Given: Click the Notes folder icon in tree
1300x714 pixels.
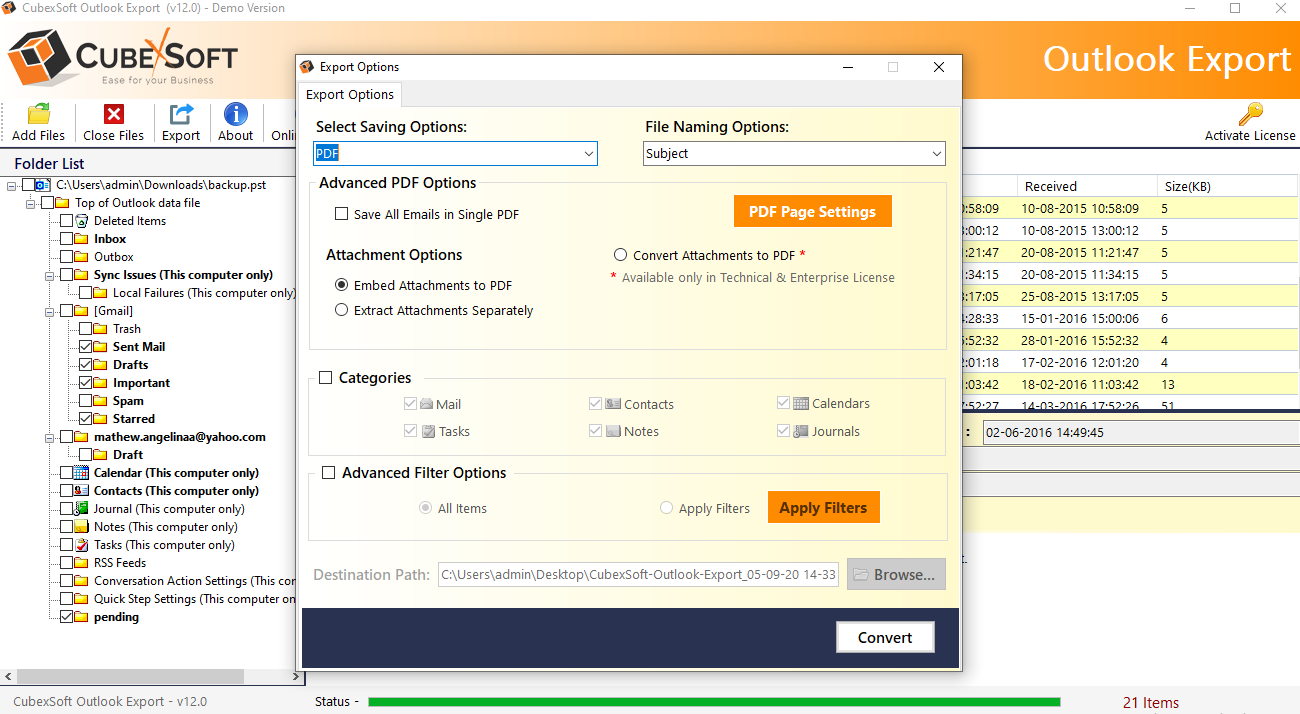Looking at the screenshot, I should 82,527.
